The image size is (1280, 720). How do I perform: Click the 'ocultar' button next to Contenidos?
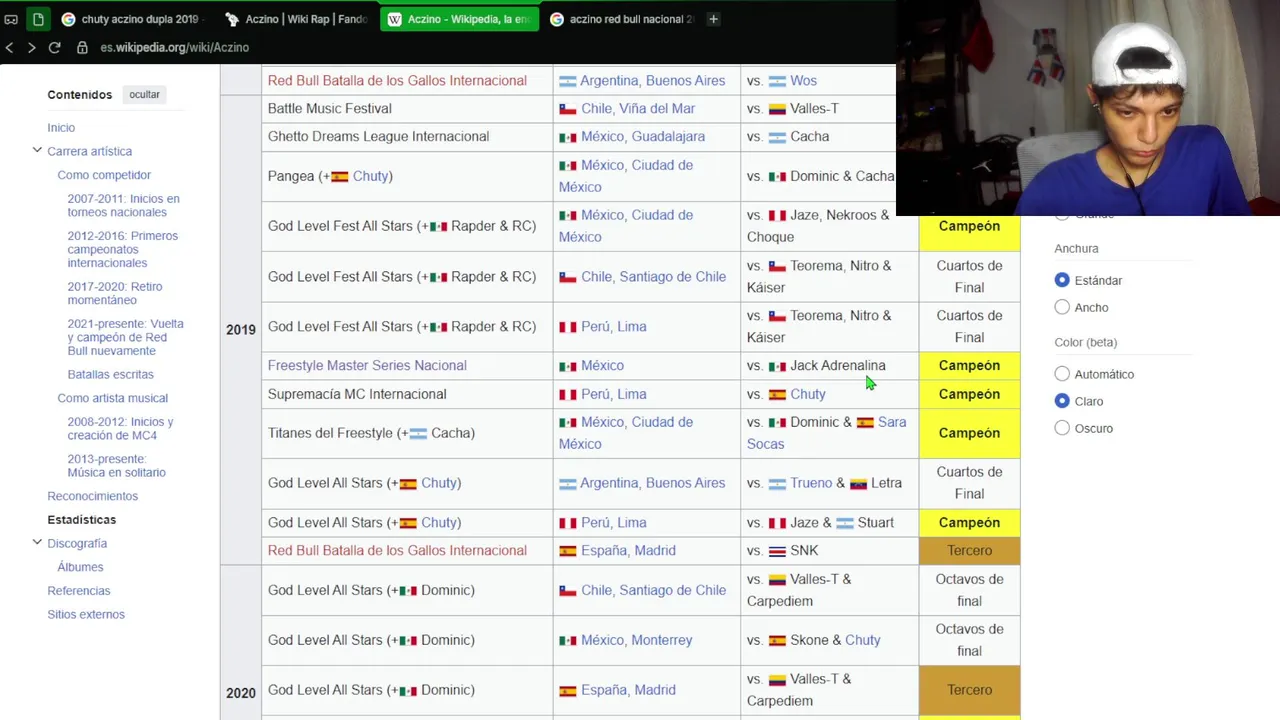pyautogui.click(x=144, y=94)
